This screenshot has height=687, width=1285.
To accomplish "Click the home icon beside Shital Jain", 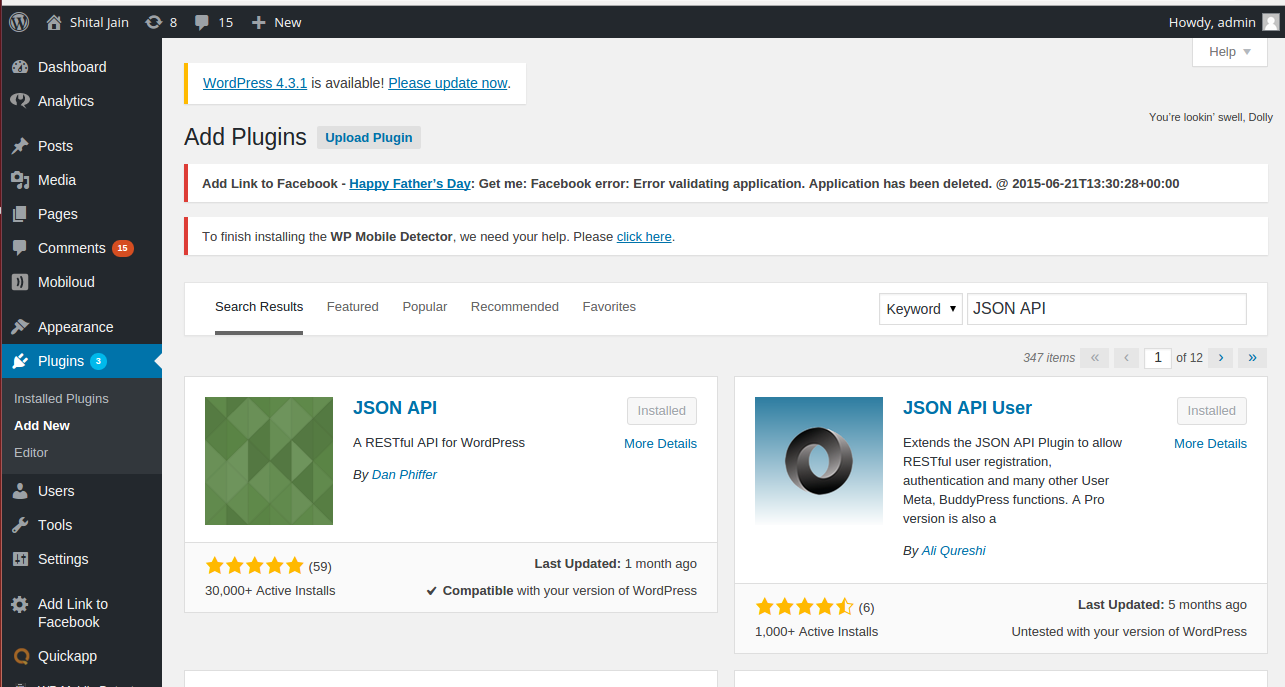I will coord(53,22).
